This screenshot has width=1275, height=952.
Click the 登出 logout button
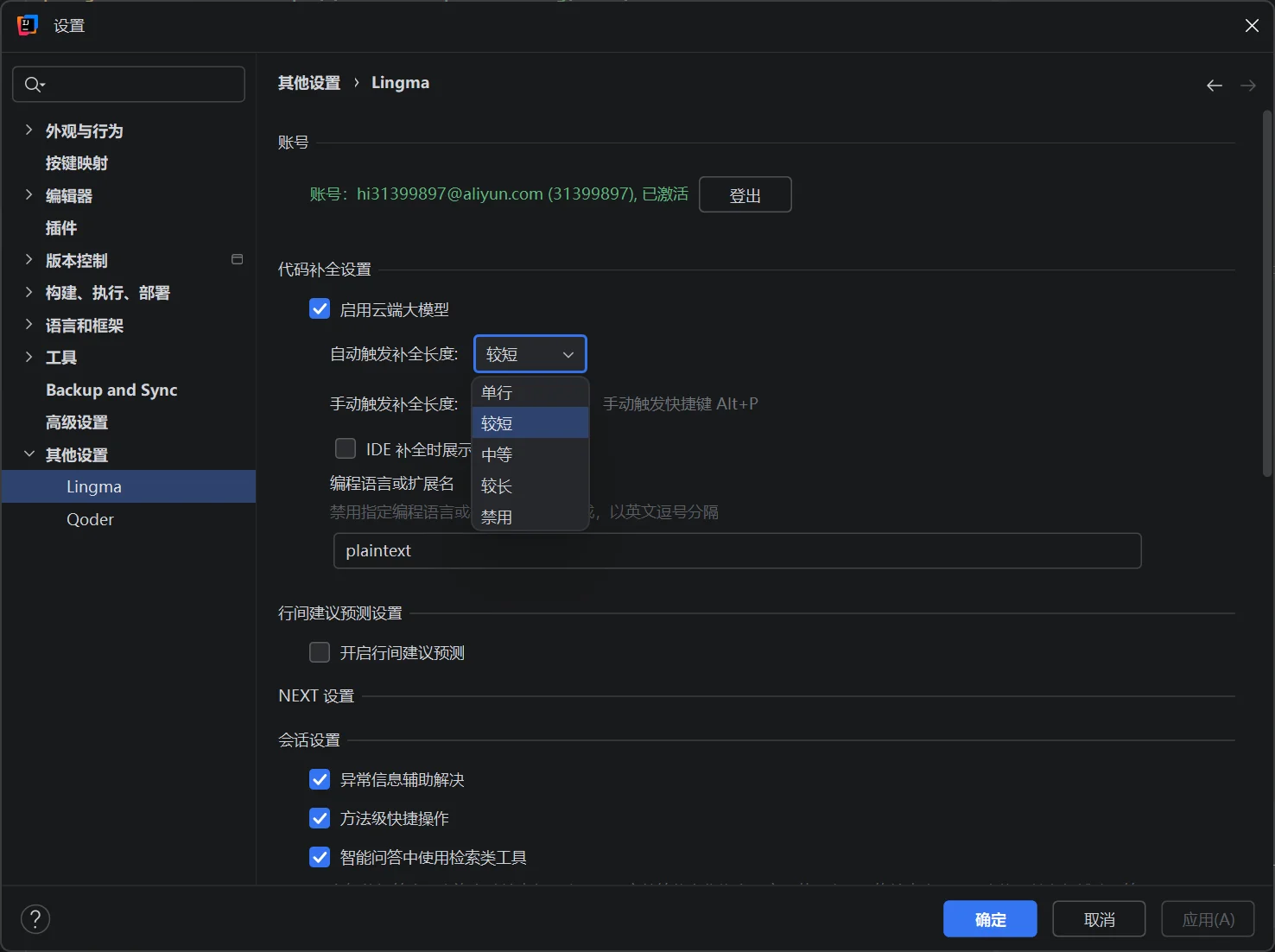pos(745,195)
